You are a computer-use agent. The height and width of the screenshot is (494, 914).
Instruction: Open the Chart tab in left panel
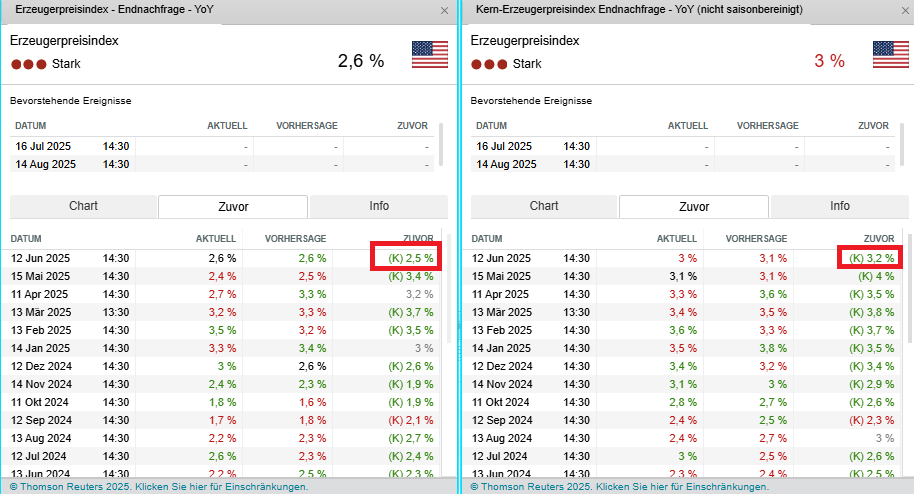(x=83, y=206)
